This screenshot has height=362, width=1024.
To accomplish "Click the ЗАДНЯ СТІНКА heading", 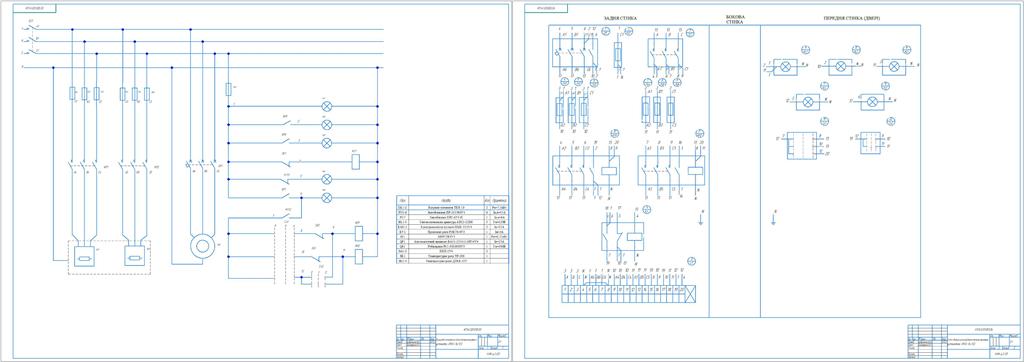I will pyautogui.click(x=620, y=18).
